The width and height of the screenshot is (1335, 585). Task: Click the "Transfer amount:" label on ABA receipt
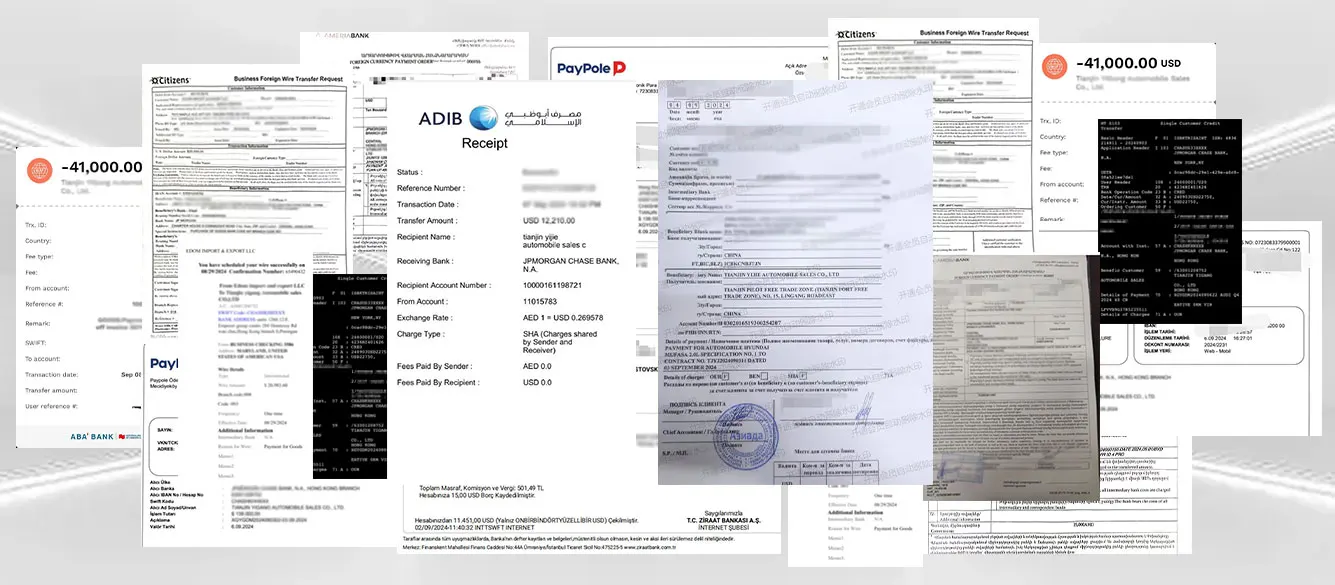click(x=51, y=390)
